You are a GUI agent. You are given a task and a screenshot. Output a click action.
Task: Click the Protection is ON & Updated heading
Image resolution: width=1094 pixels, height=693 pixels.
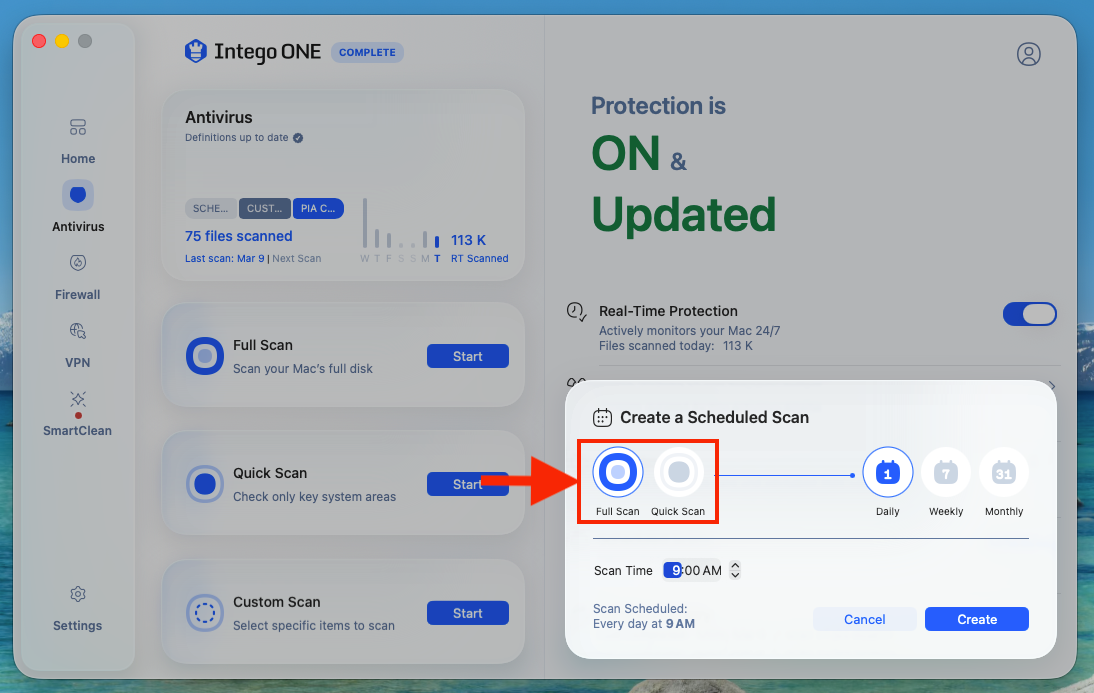tap(684, 165)
